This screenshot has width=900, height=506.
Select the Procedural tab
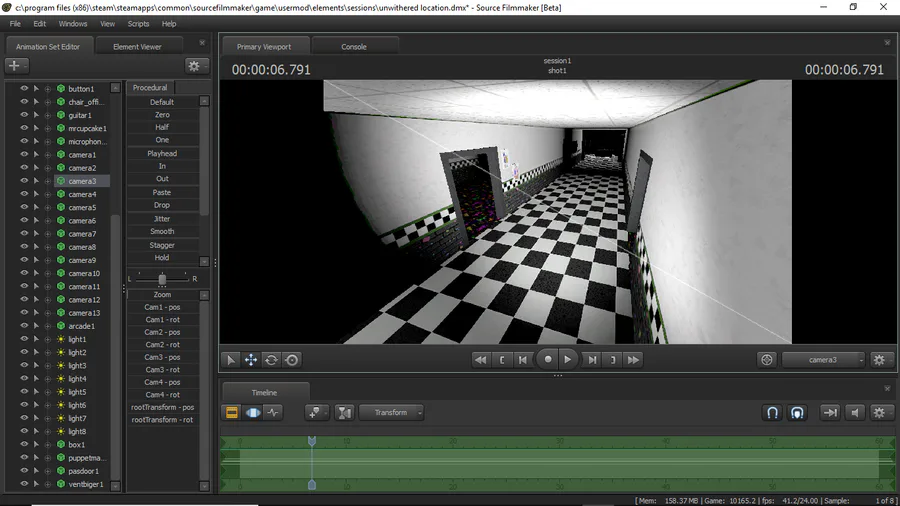(x=150, y=88)
